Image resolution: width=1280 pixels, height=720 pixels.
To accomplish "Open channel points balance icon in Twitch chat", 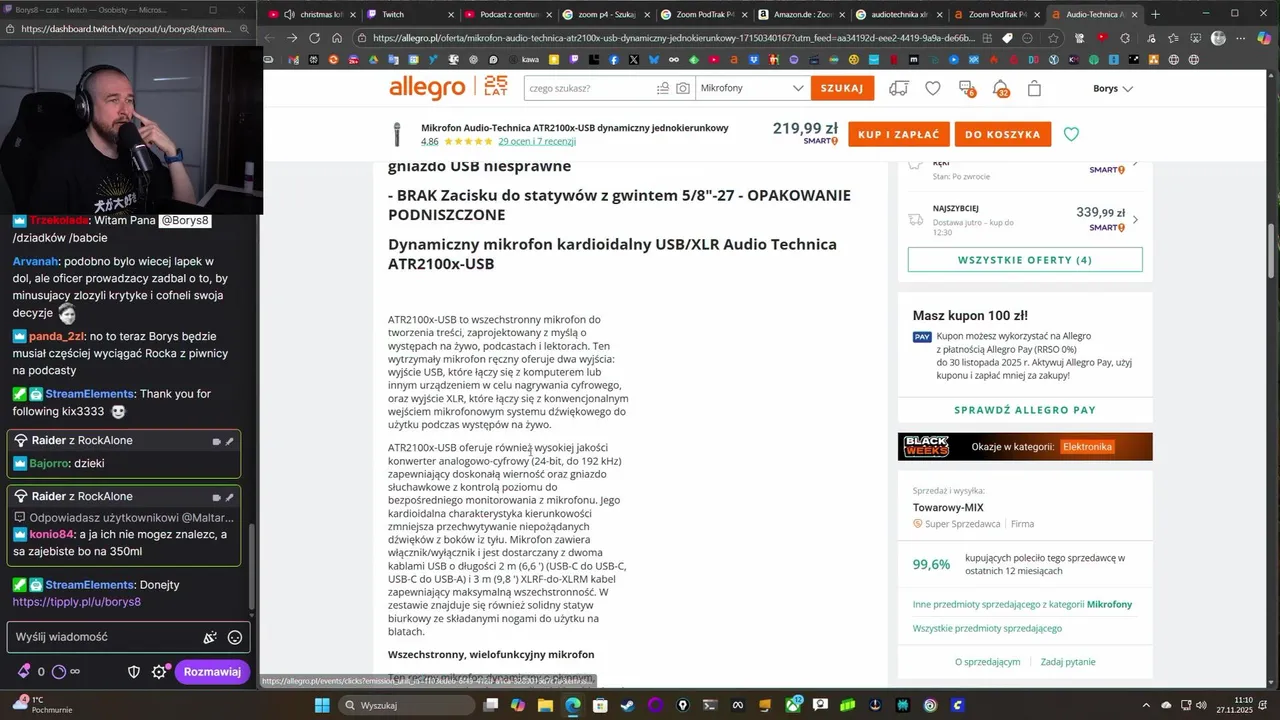I will 57,672.
